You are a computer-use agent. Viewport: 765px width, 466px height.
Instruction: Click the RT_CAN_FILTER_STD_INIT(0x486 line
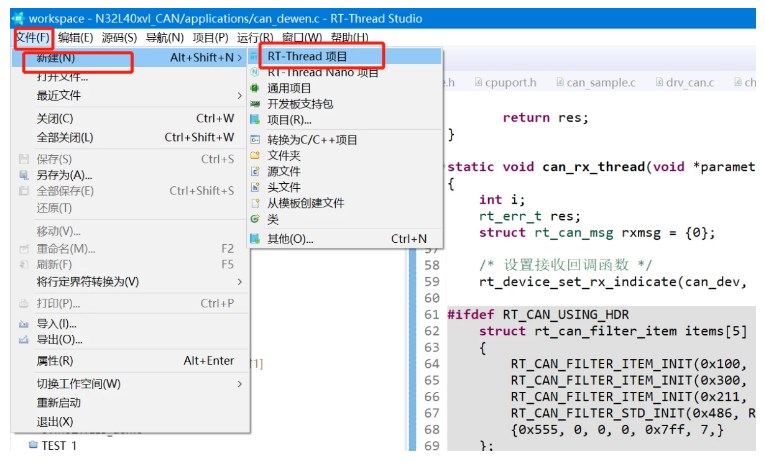(x=633, y=413)
